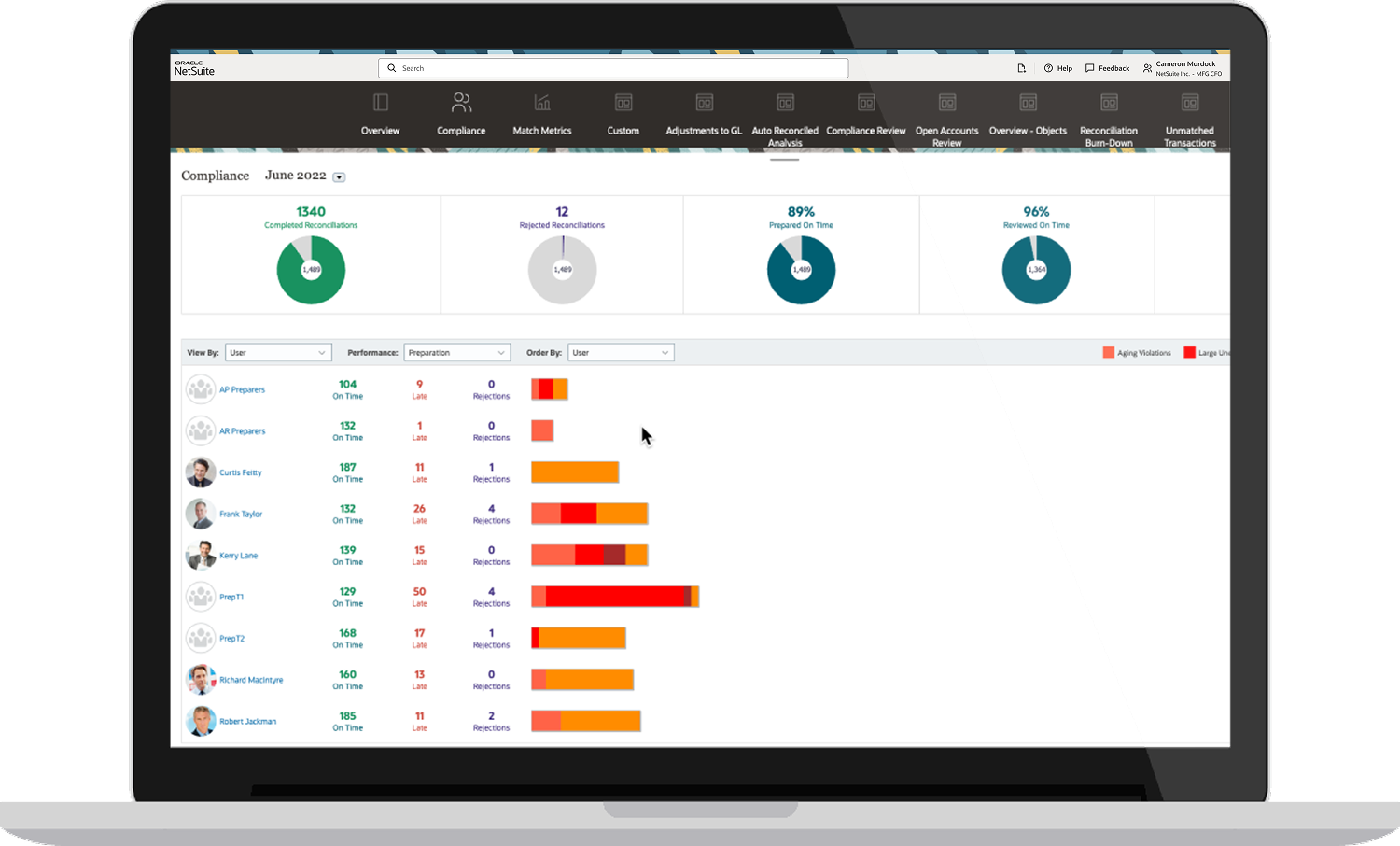Image resolution: width=1400 pixels, height=846 pixels.
Task: Expand the June 2022 period dropdown
Action: pyautogui.click(x=339, y=177)
